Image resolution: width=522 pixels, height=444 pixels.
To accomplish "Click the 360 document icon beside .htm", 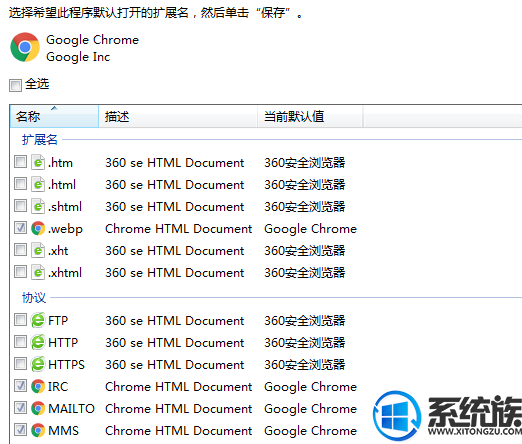I will coord(38,163).
